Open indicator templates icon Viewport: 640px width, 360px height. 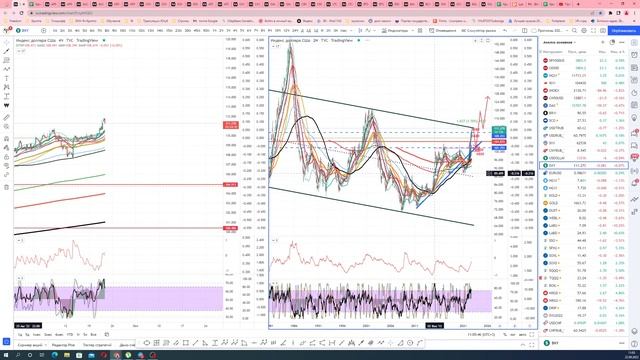tap(420, 31)
